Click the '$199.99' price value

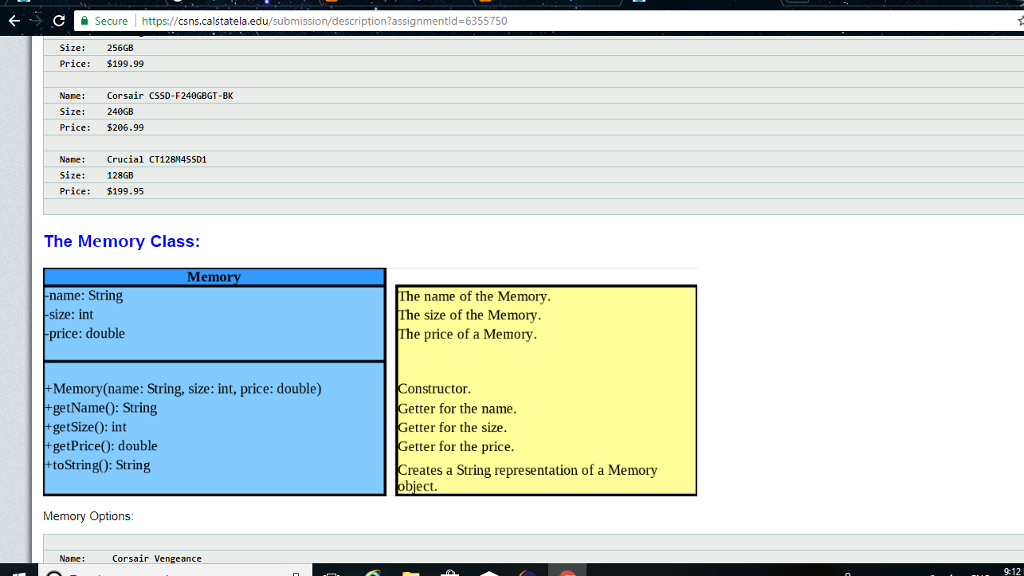[x=125, y=64]
